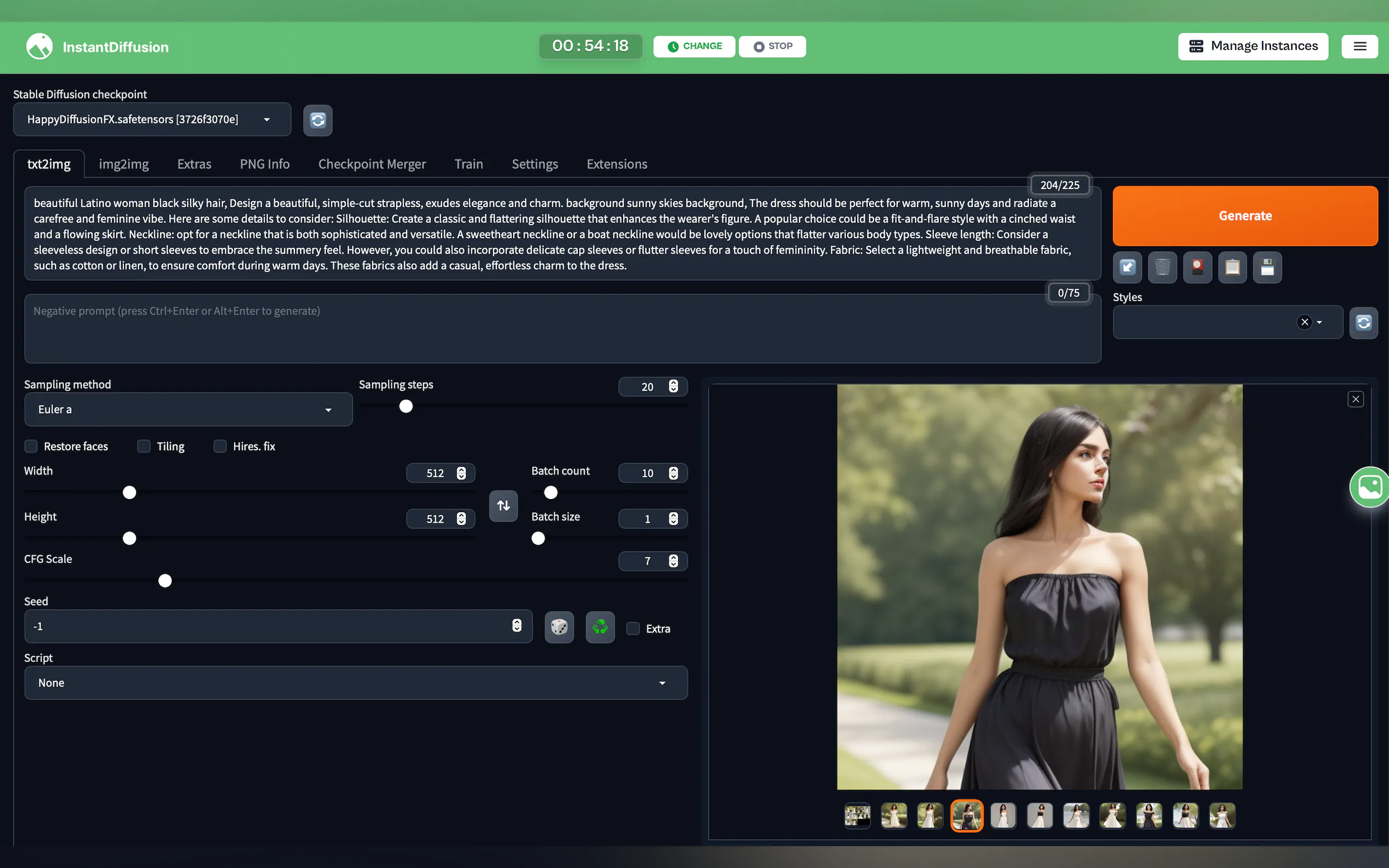Refresh the Stable Diffusion checkpoint list

(x=318, y=120)
